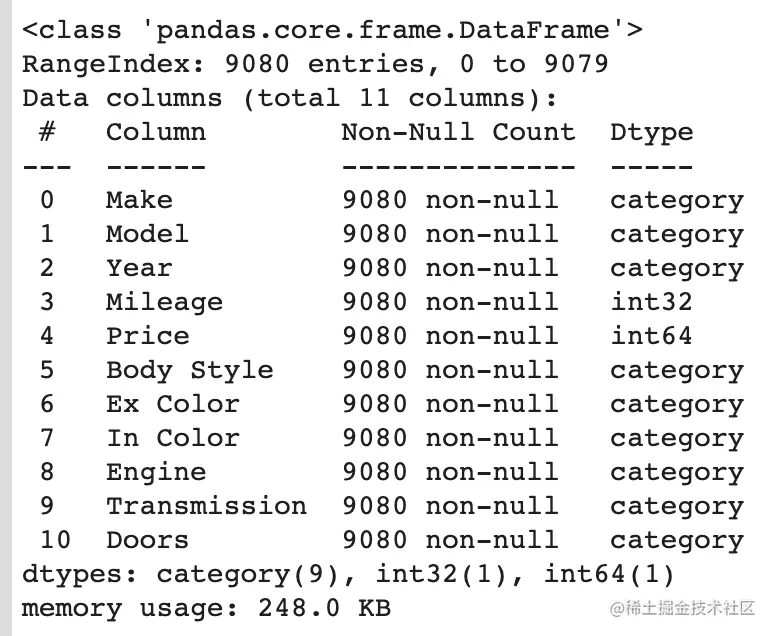Click the dtypes summary line

click(348, 574)
